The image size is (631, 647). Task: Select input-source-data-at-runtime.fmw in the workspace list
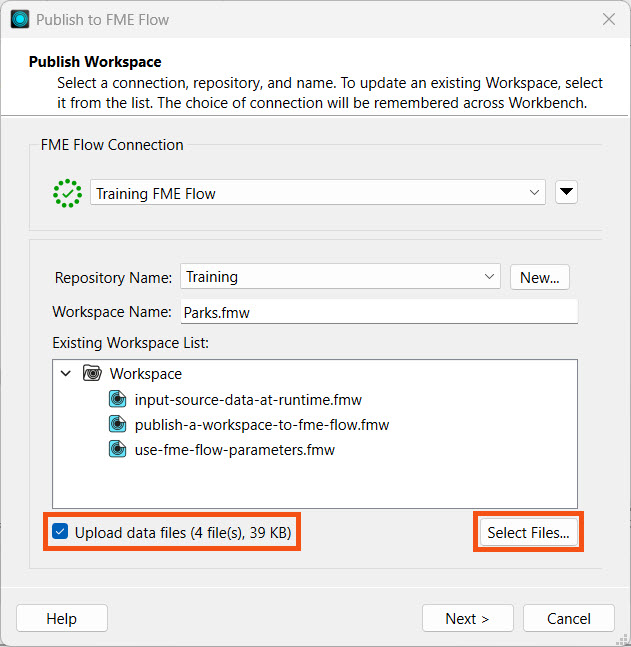pos(248,400)
